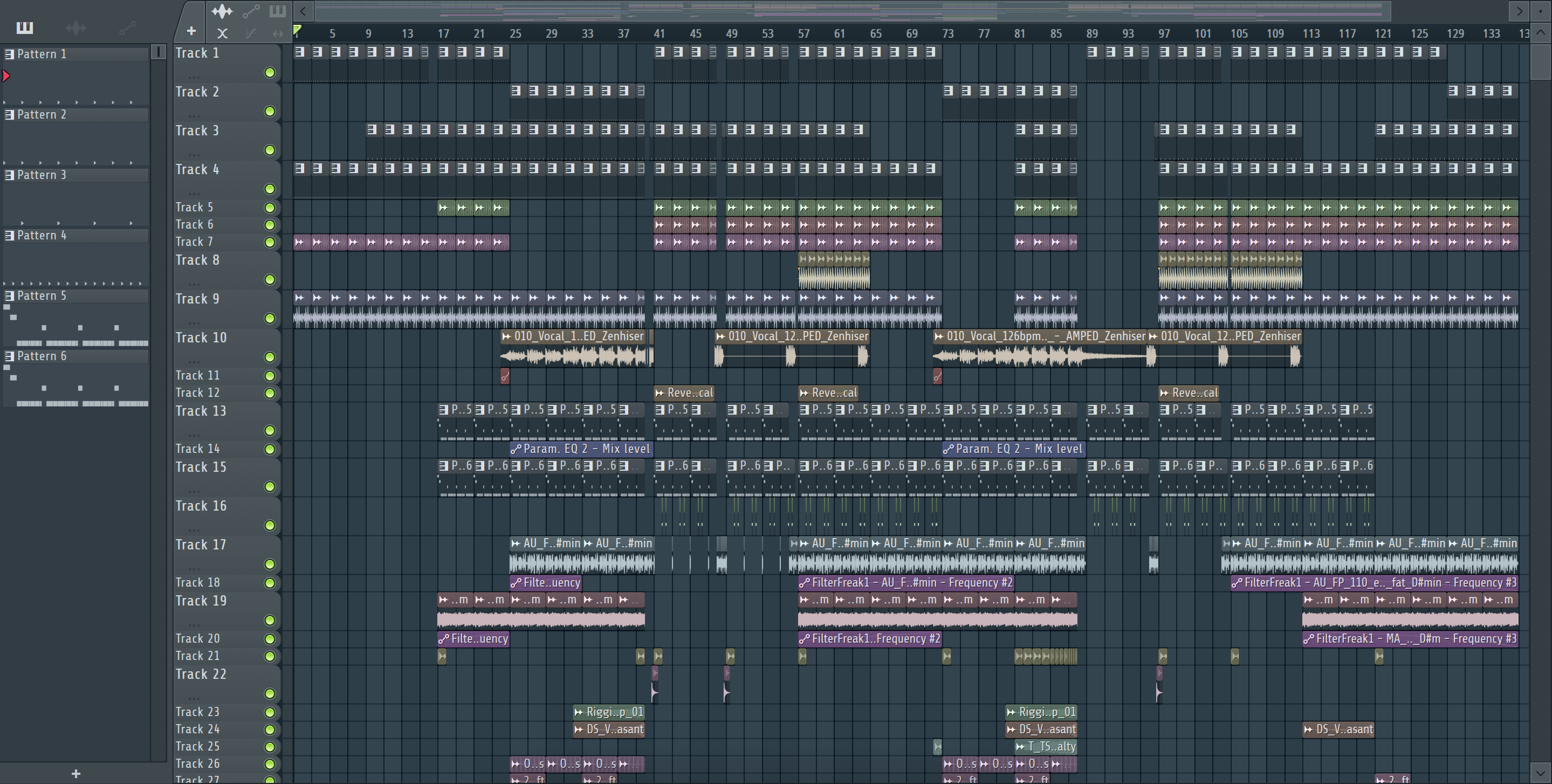The width and height of the screenshot is (1552, 784).
Task: Click the green playhead marker at bar 1
Action: tap(297, 30)
